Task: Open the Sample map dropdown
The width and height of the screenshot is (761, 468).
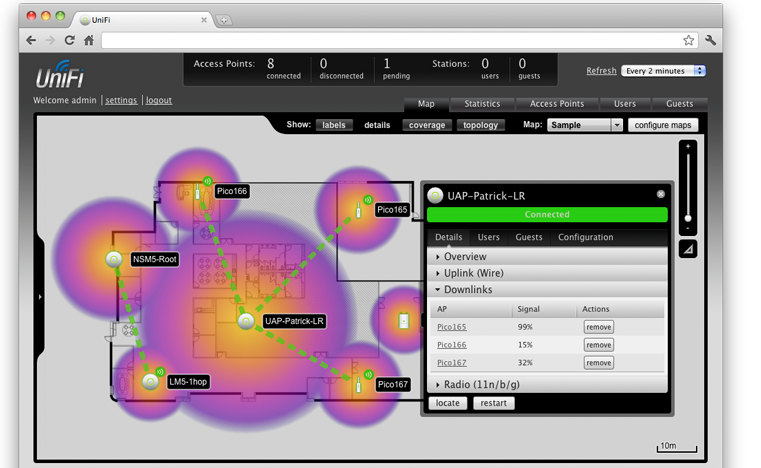Action: pos(585,125)
